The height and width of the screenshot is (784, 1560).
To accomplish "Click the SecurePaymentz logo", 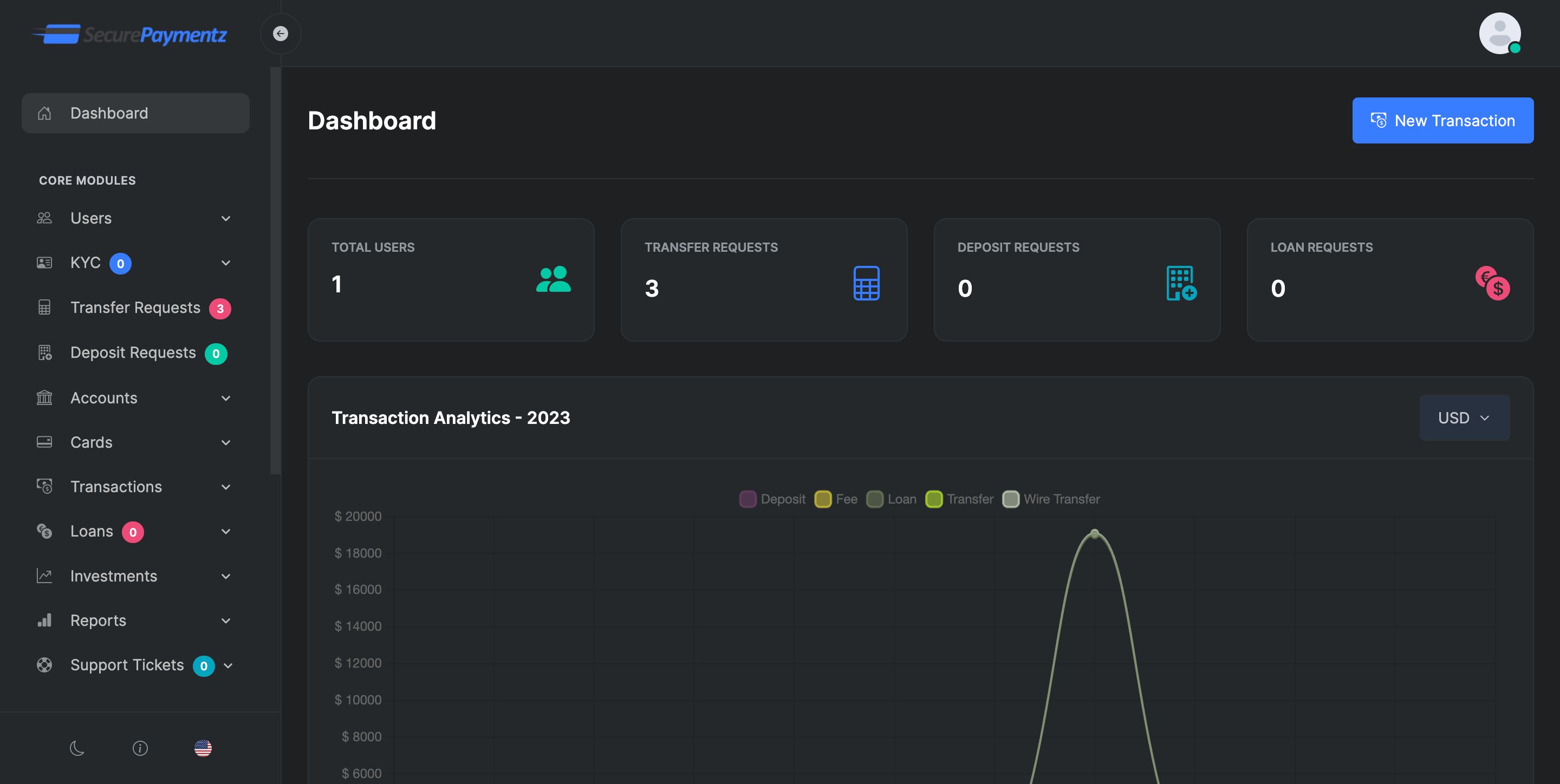I will coord(129,35).
